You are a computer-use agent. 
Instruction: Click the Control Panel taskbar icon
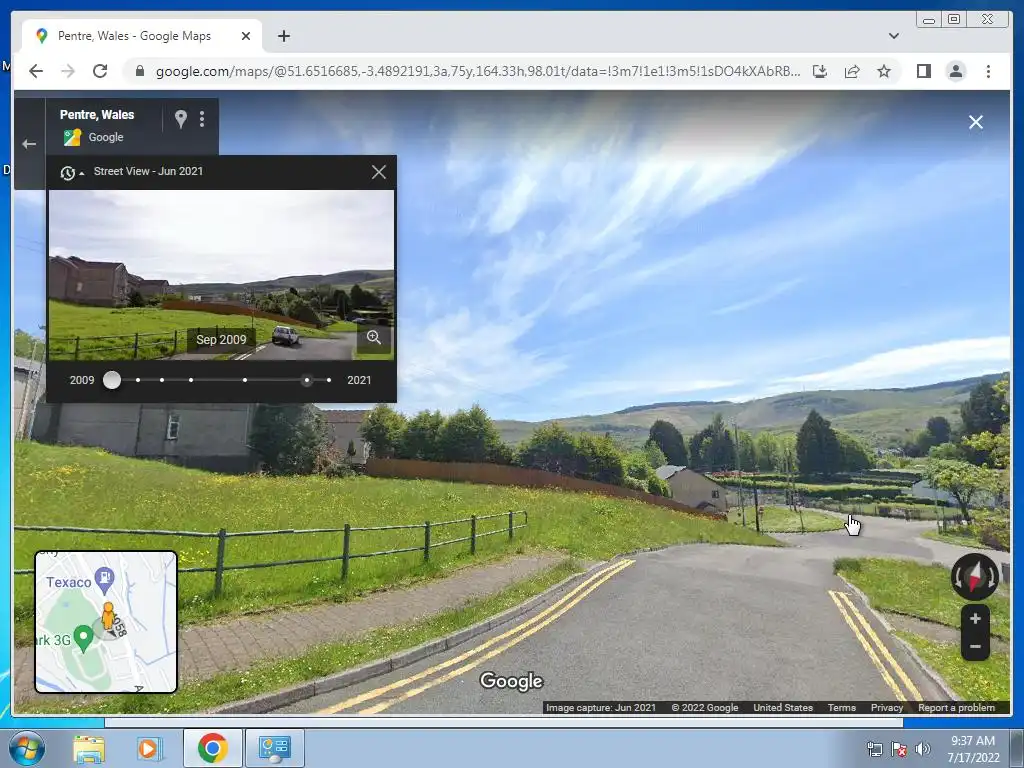274,748
